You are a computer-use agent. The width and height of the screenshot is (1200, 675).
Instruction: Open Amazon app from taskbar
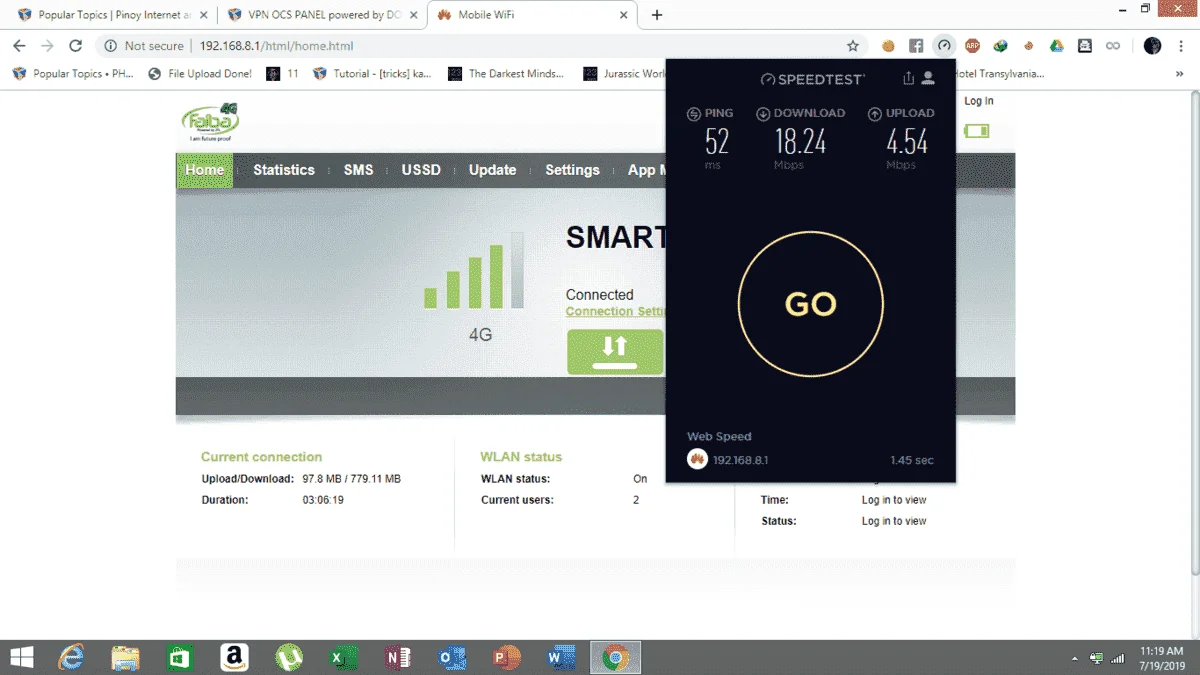click(x=234, y=657)
